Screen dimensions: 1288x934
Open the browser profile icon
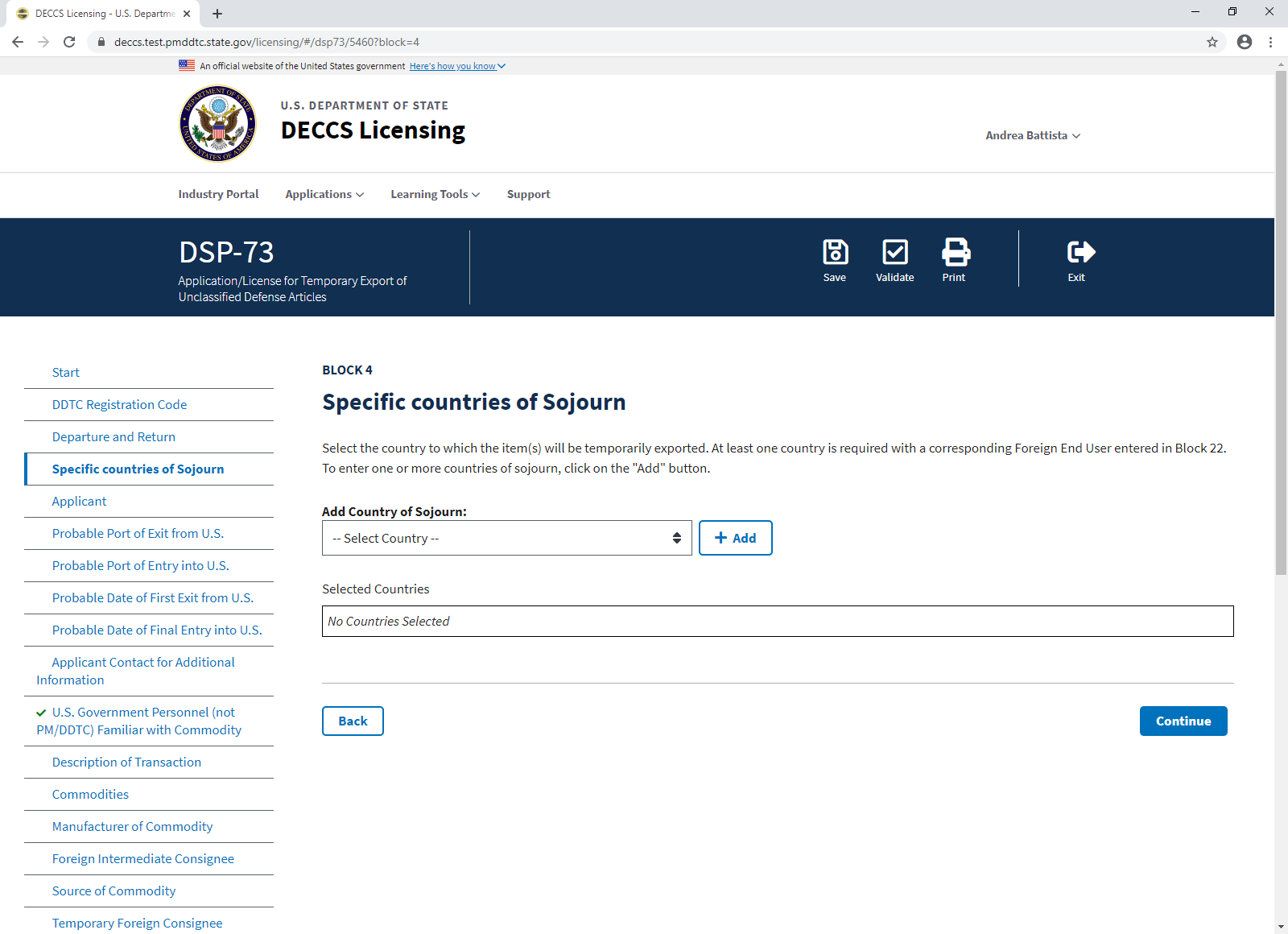[x=1245, y=42]
